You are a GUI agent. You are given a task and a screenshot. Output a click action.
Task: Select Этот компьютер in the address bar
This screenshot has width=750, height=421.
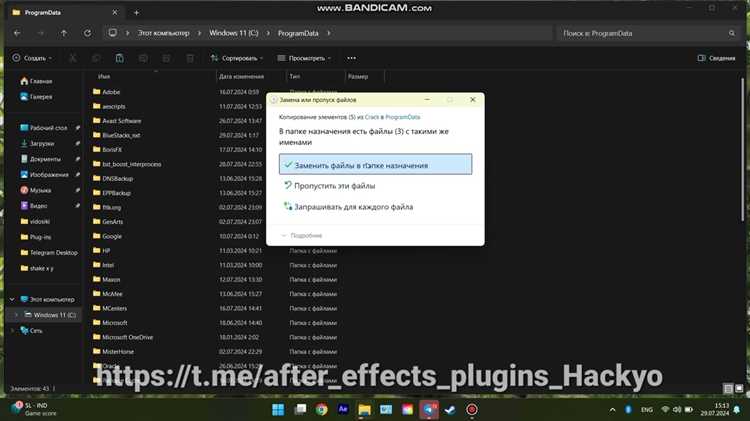pos(164,33)
